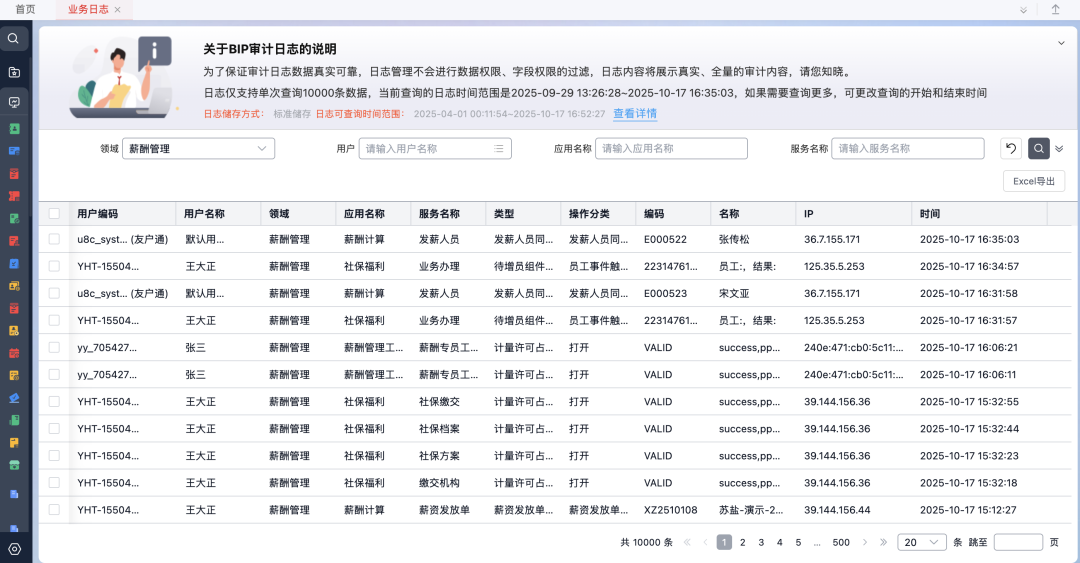Check the row for 张传松 E000522
This screenshot has width=1080, height=563.
54,240
